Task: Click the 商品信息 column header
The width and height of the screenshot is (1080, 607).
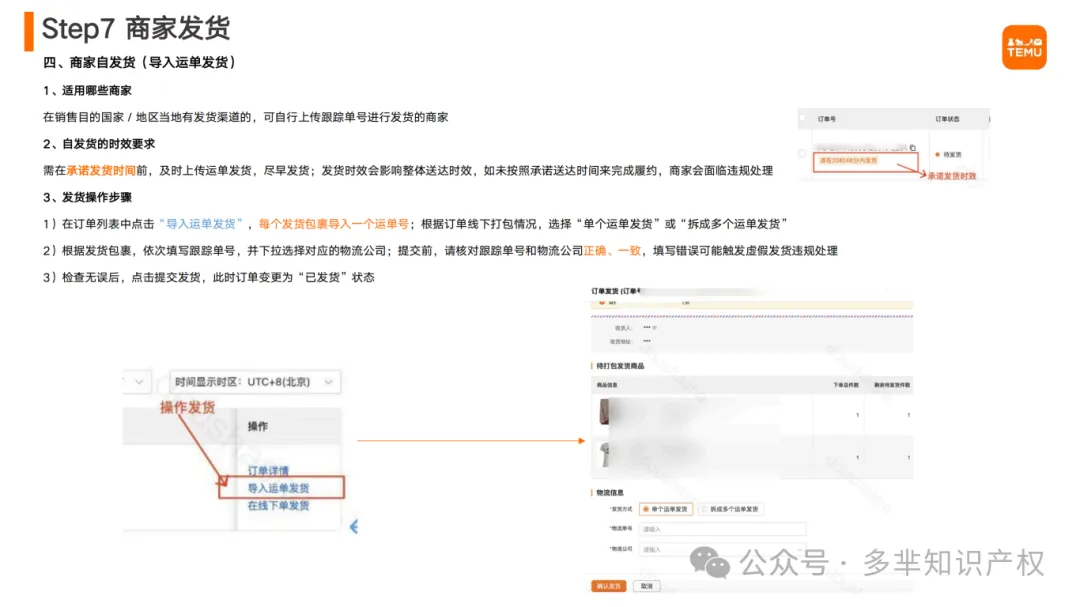Action: (607, 385)
